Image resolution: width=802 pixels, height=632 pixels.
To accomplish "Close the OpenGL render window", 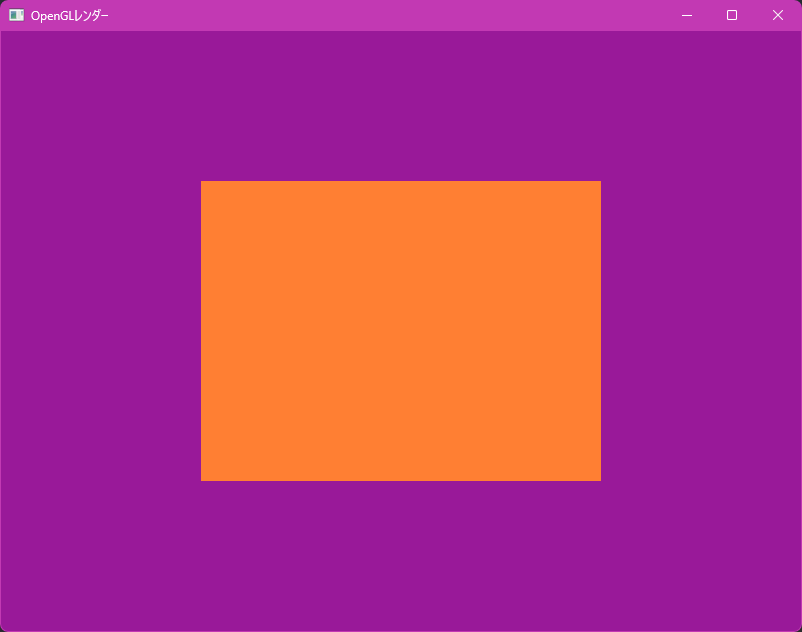I will click(x=778, y=15).
